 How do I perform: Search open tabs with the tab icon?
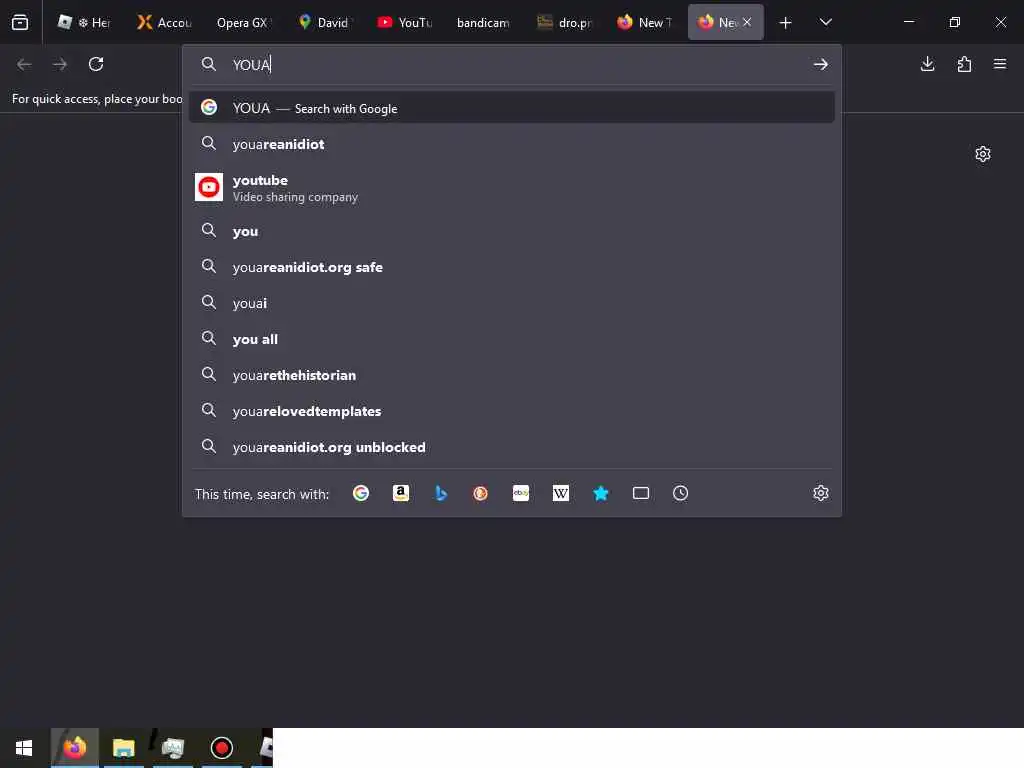641,493
